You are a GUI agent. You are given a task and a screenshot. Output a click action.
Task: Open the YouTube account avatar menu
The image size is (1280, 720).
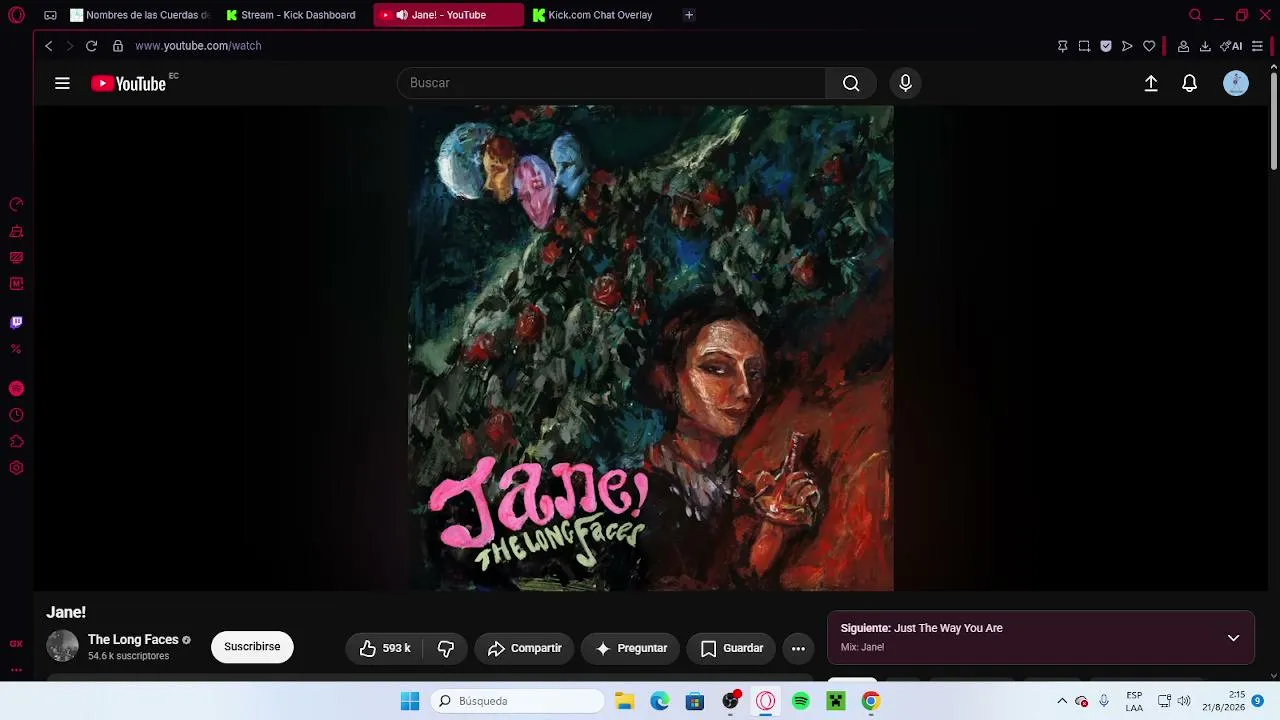(x=1236, y=84)
